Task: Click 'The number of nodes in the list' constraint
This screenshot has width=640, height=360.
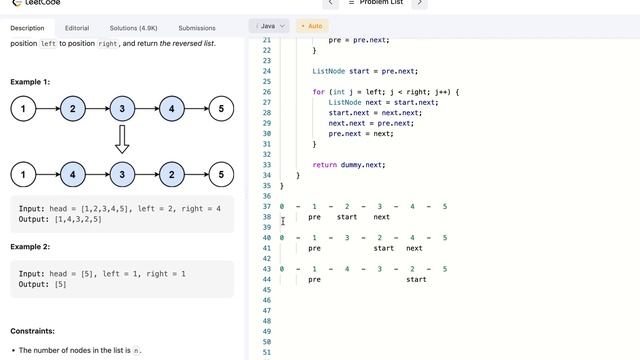Action: coord(80,350)
